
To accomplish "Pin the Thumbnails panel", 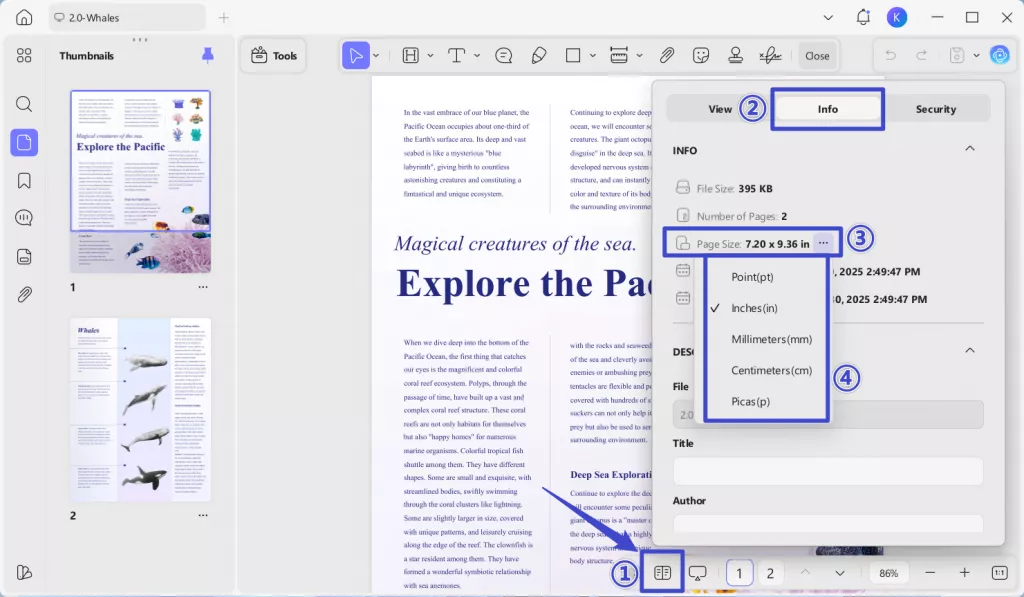I will pyautogui.click(x=208, y=55).
